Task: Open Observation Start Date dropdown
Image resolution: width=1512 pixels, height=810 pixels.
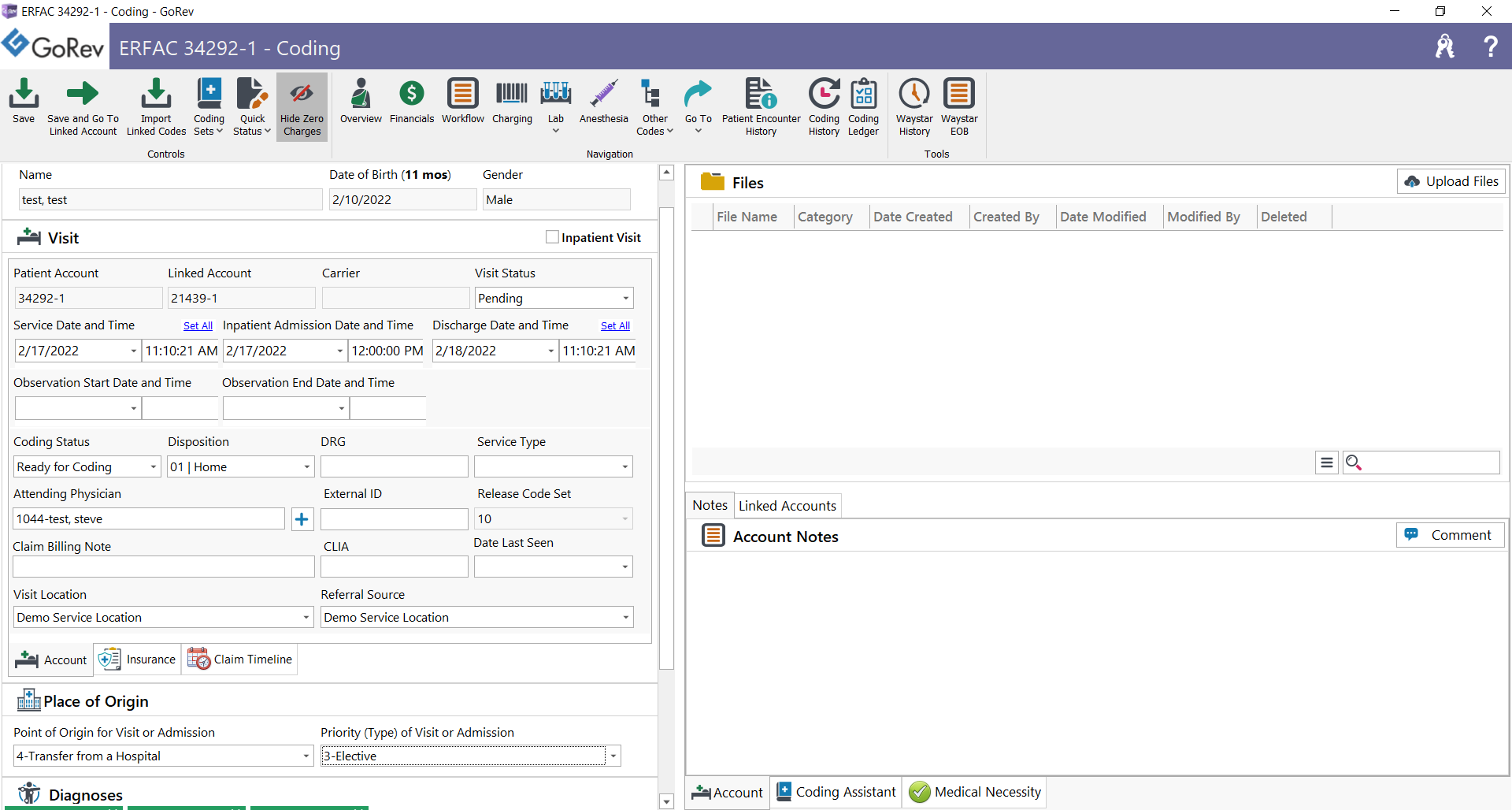Action: coord(133,408)
